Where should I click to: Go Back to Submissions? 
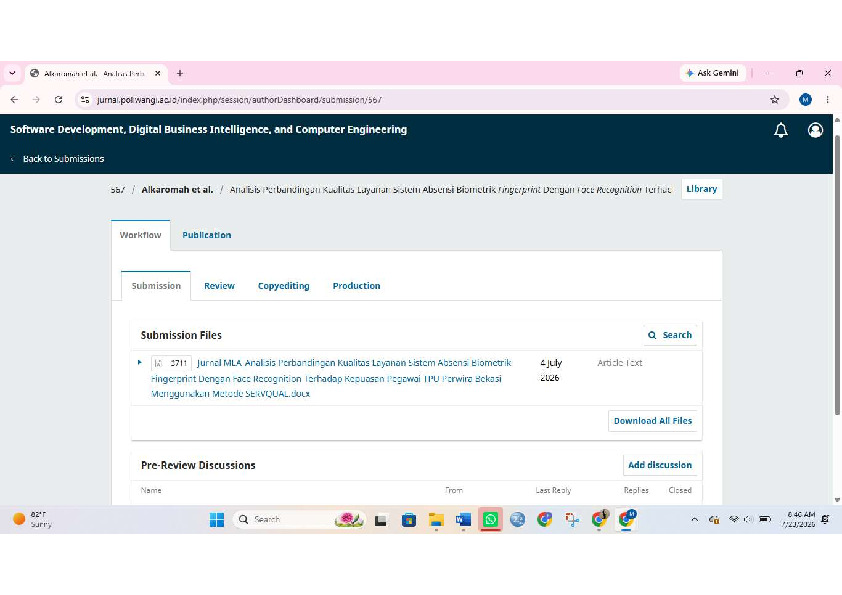(x=57, y=159)
